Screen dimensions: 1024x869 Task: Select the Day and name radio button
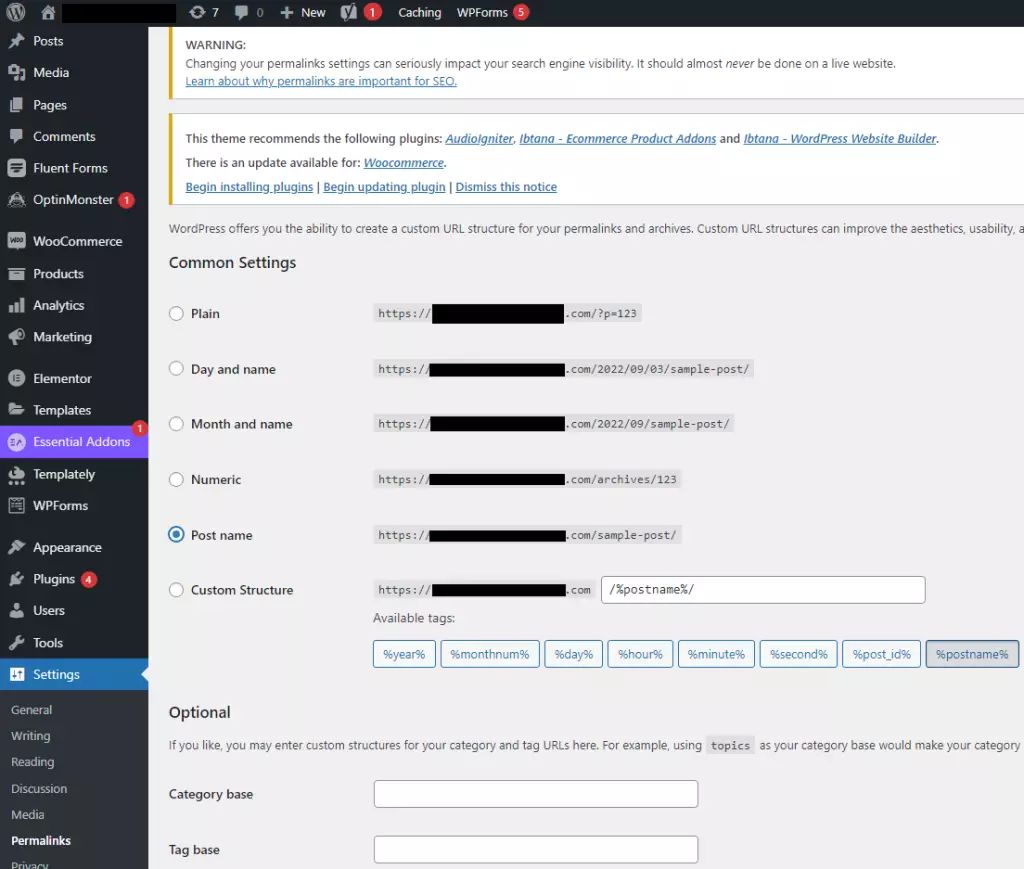(176, 369)
